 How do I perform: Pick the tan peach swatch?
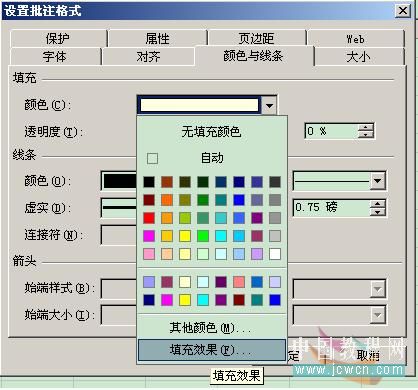point(167,254)
